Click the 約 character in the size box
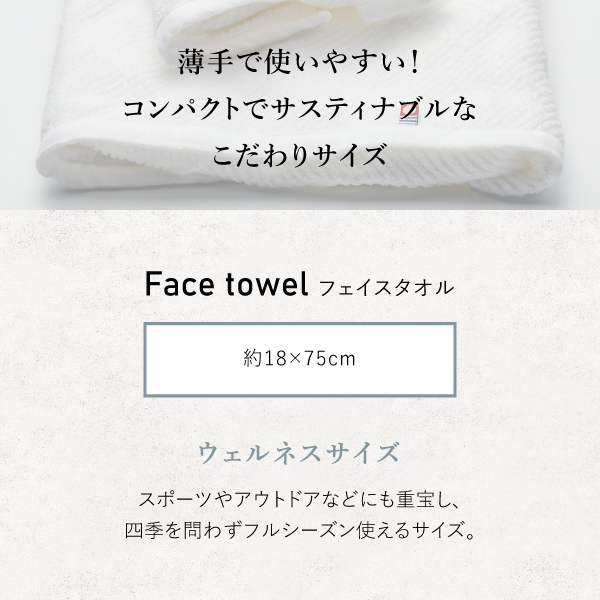Viewport: 600px width, 600px height. (x=252, y=359)
